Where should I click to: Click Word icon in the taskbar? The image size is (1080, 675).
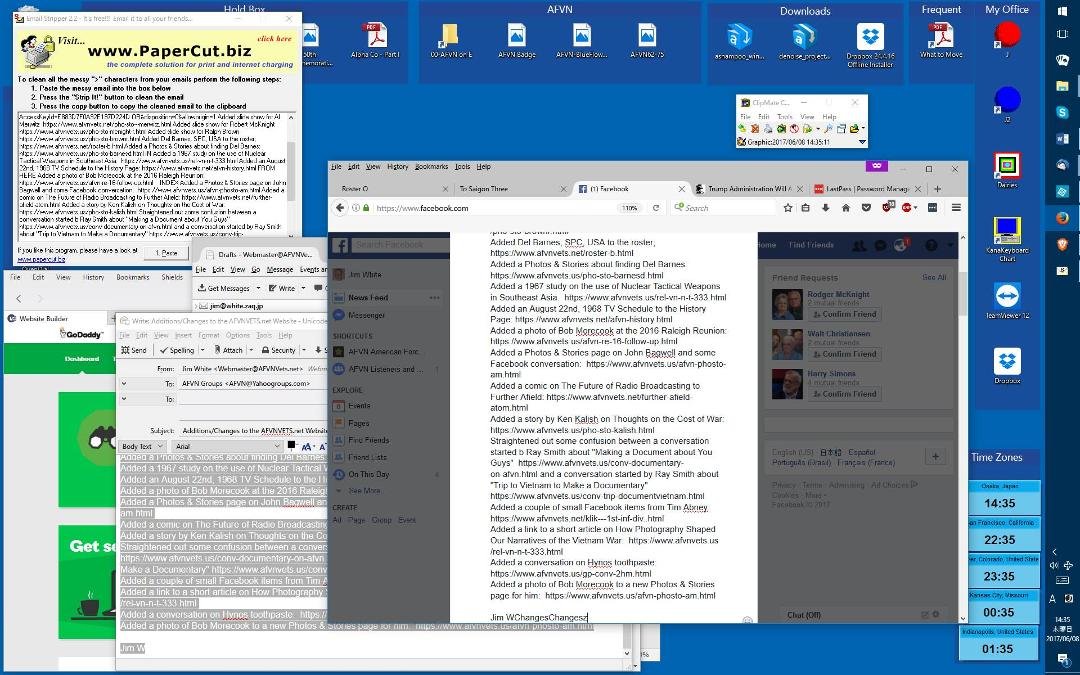pos(1062,138)
